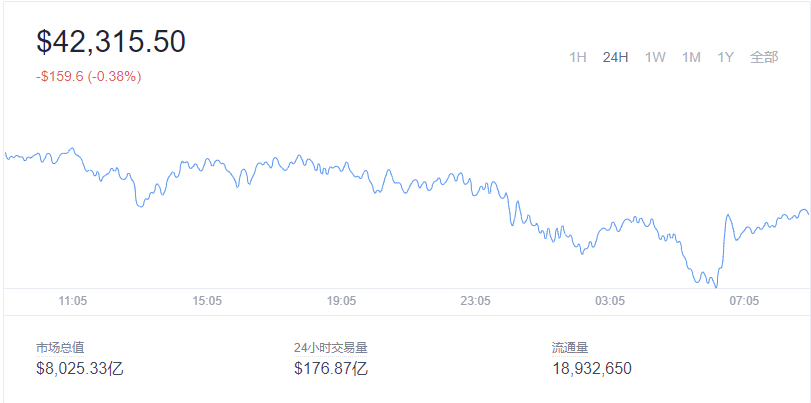
Task: Switch chart to 1M range
Action: pyautogui.click(x=691, y=57)
